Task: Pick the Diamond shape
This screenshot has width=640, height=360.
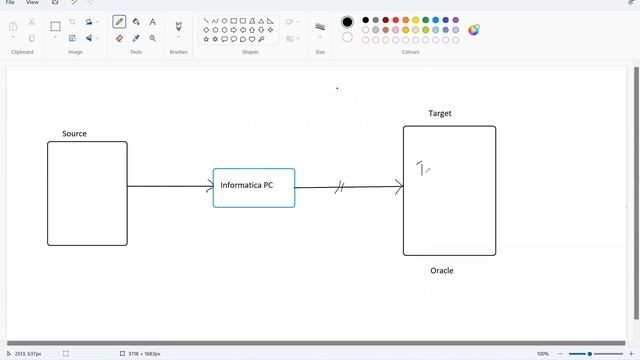Action: click(x=206, y=30)
